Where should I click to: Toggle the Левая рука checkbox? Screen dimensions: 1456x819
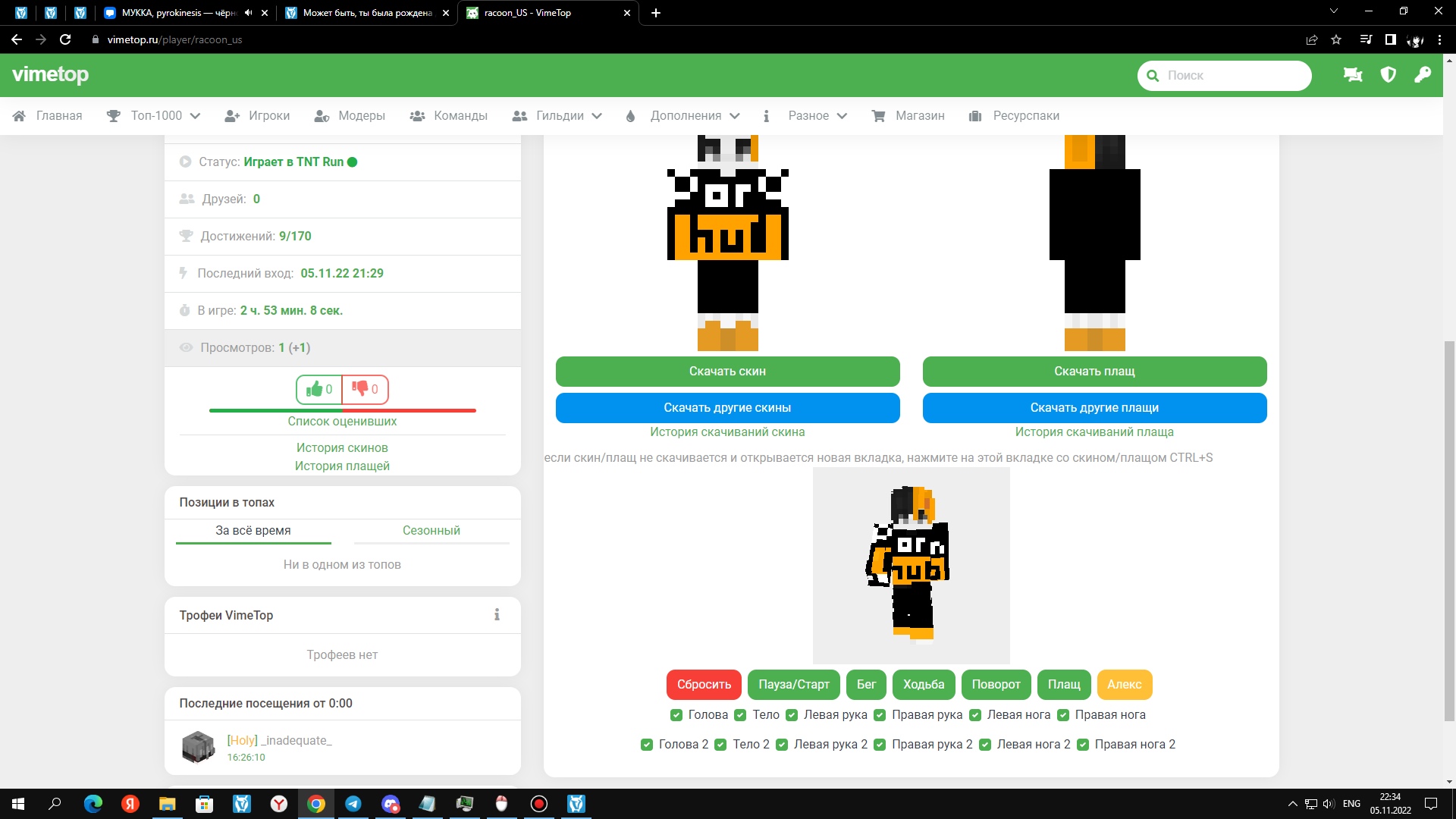coord(792,715)
